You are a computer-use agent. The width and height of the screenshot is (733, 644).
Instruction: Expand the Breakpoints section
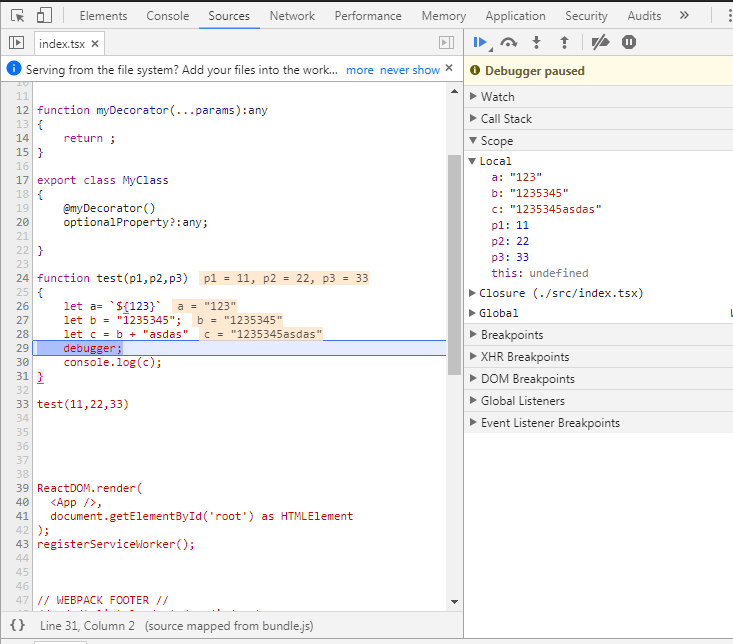click(598, 335)
